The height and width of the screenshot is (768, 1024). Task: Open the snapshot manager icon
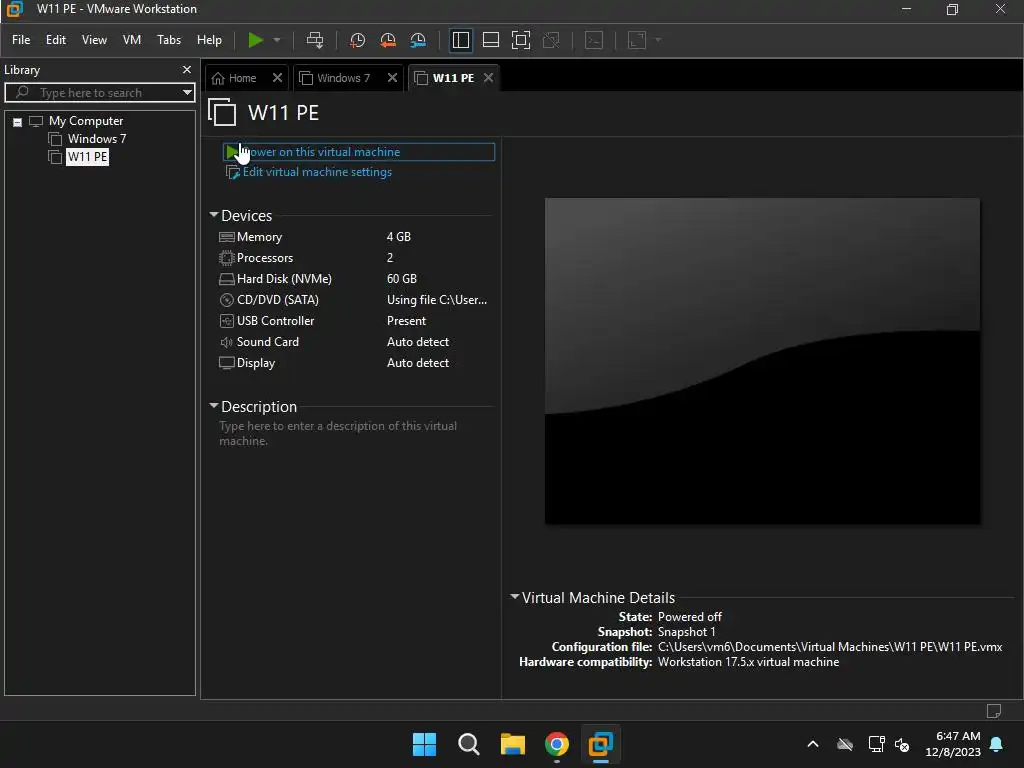[x=418, y=40]
